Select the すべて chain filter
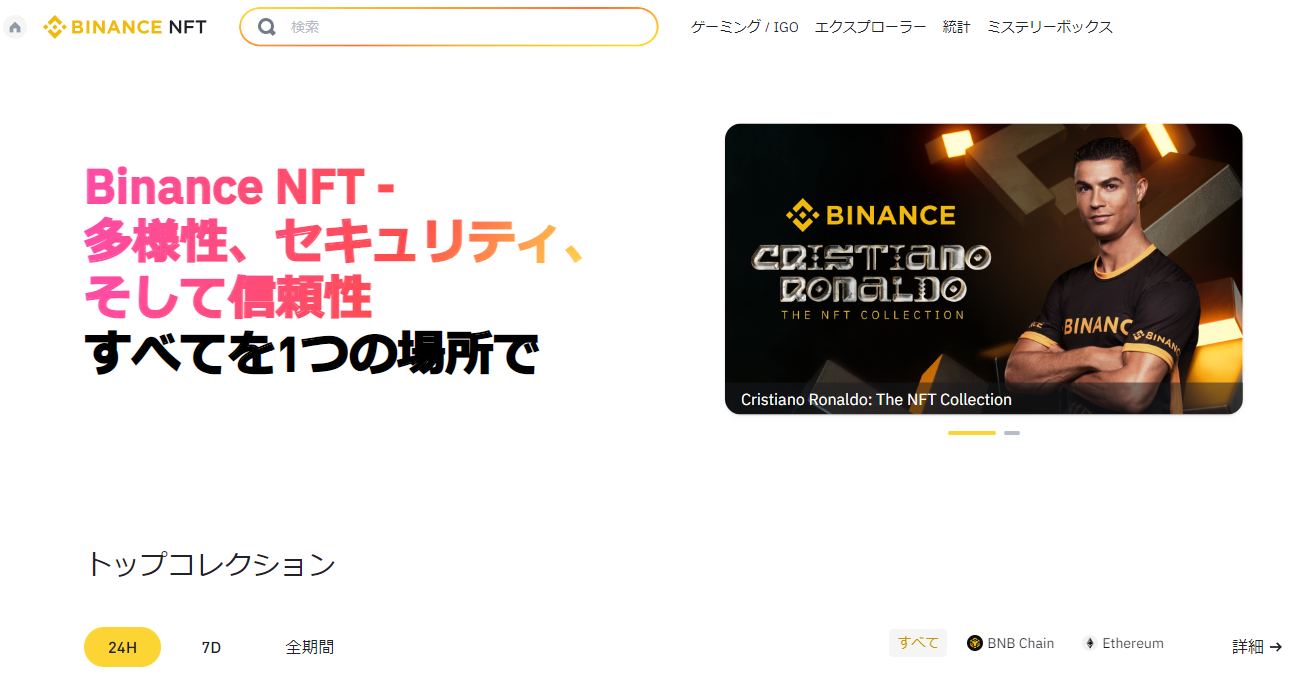This screenshot has width=1306, height=687. tap(918, 643)
